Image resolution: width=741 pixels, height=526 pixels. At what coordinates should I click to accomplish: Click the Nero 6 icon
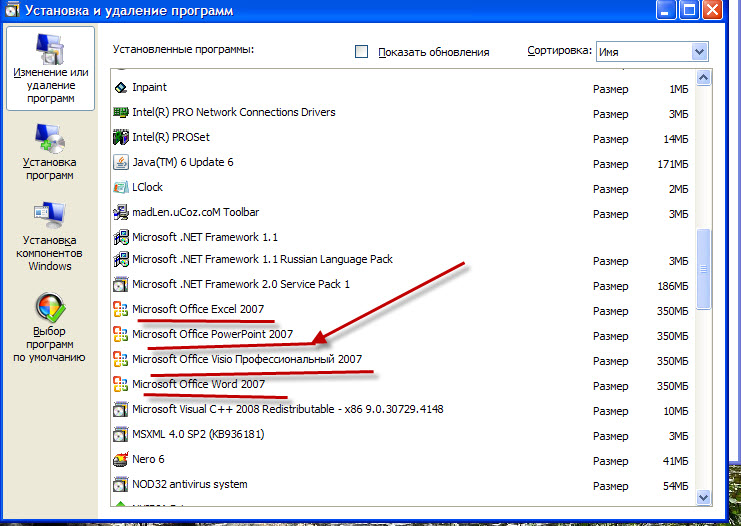point(121,459)
